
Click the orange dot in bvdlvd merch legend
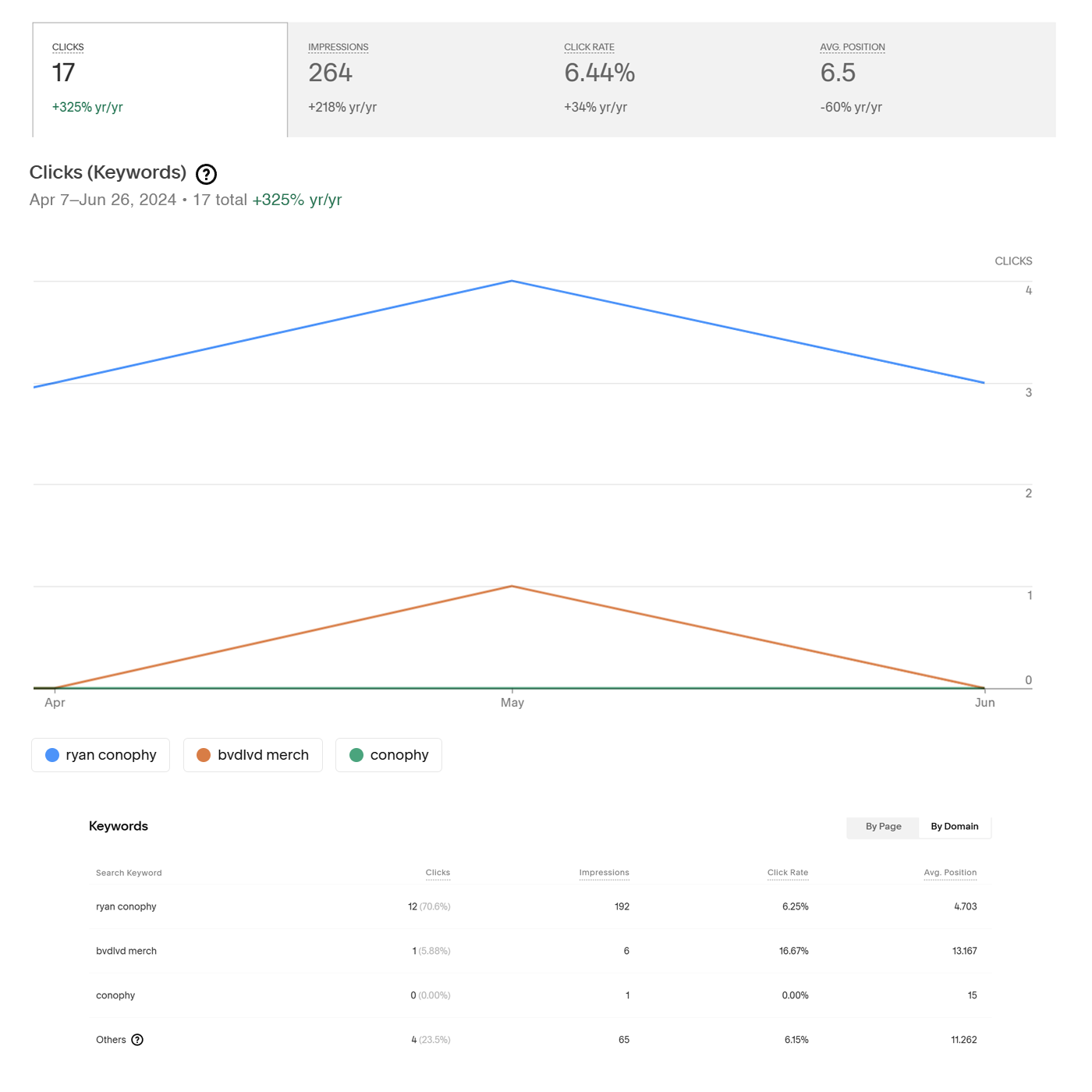click(204, 754)
